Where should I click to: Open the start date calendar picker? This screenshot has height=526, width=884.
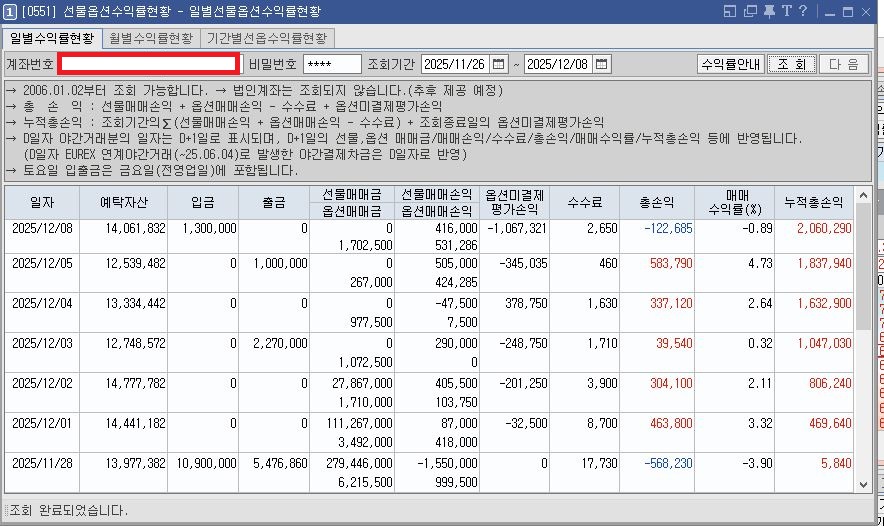[498, 64]
